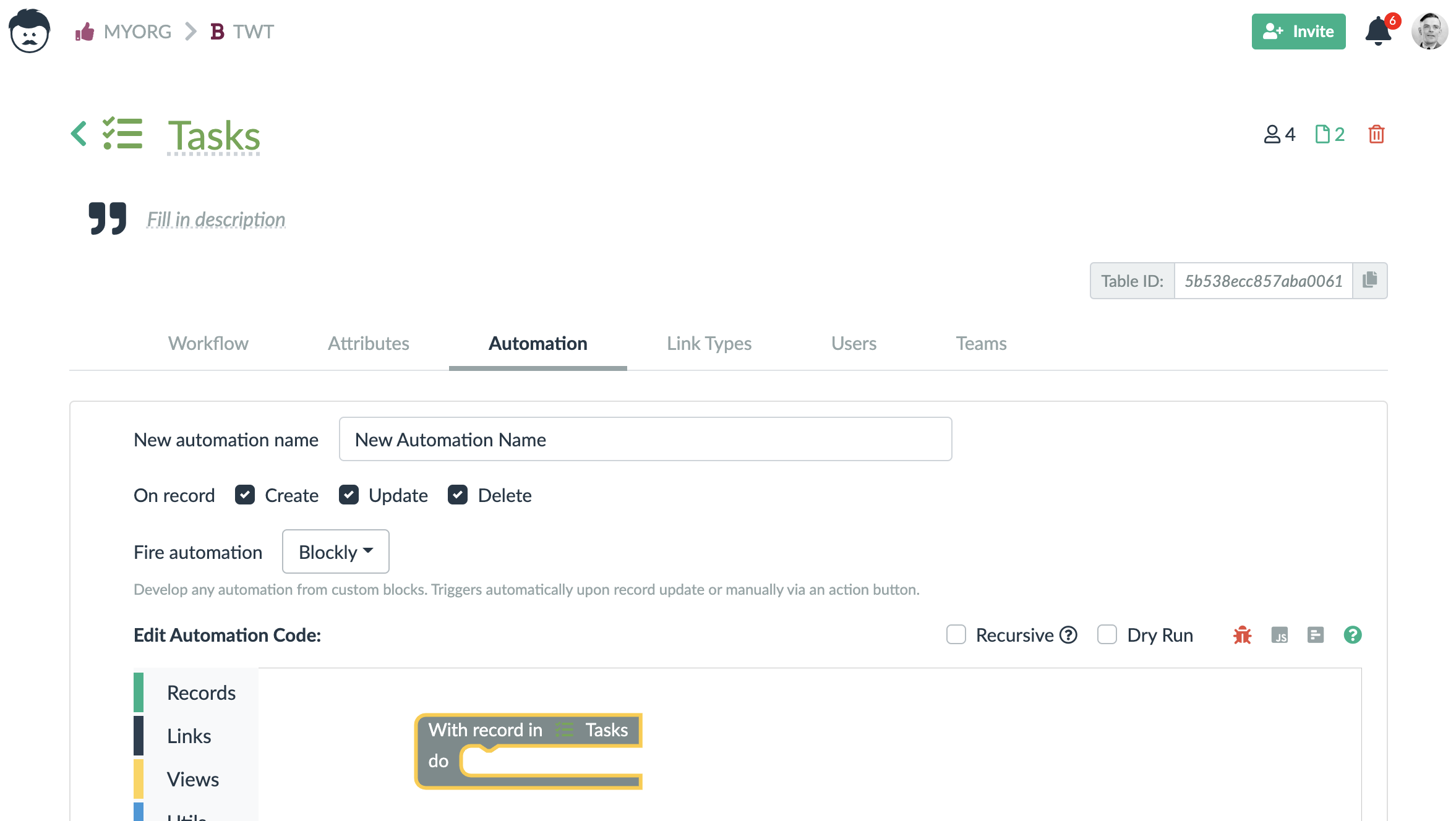Click the Views category in sidebar
Viewport: 1456px width, 821px height.
pyautogui.click(x=193, y=778)
